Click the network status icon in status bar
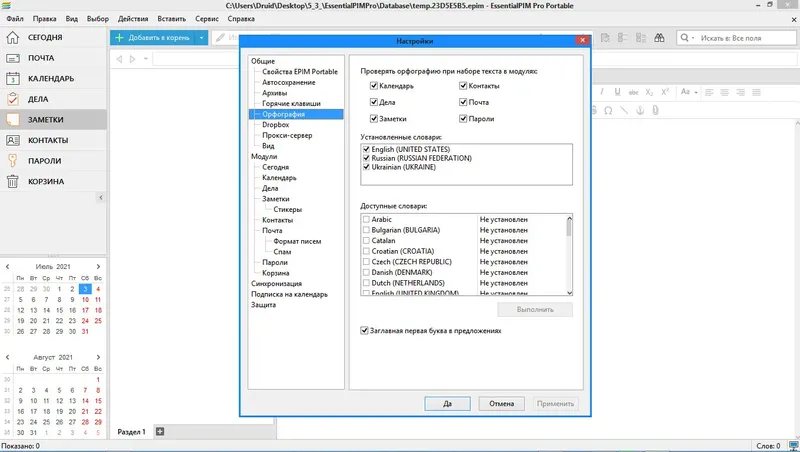This screenshot has width=800, height=452. click(x=793, y=446)
